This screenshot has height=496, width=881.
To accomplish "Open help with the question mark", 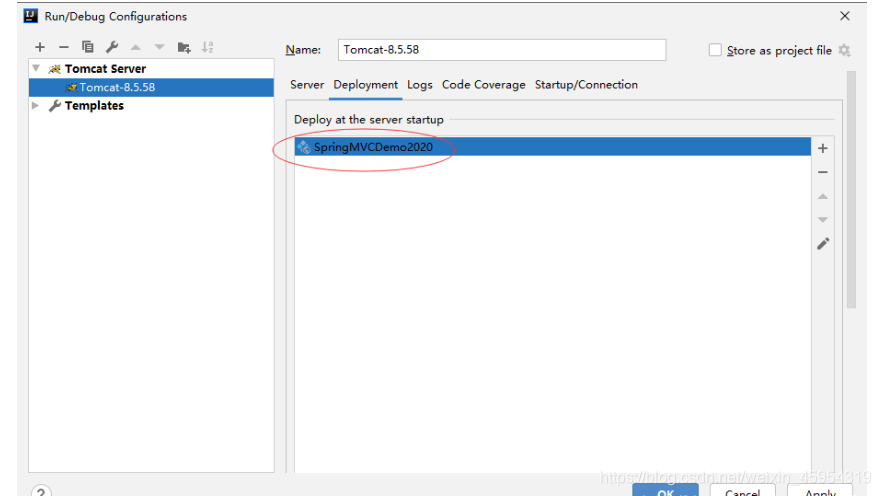I will (x=41, y=492).
